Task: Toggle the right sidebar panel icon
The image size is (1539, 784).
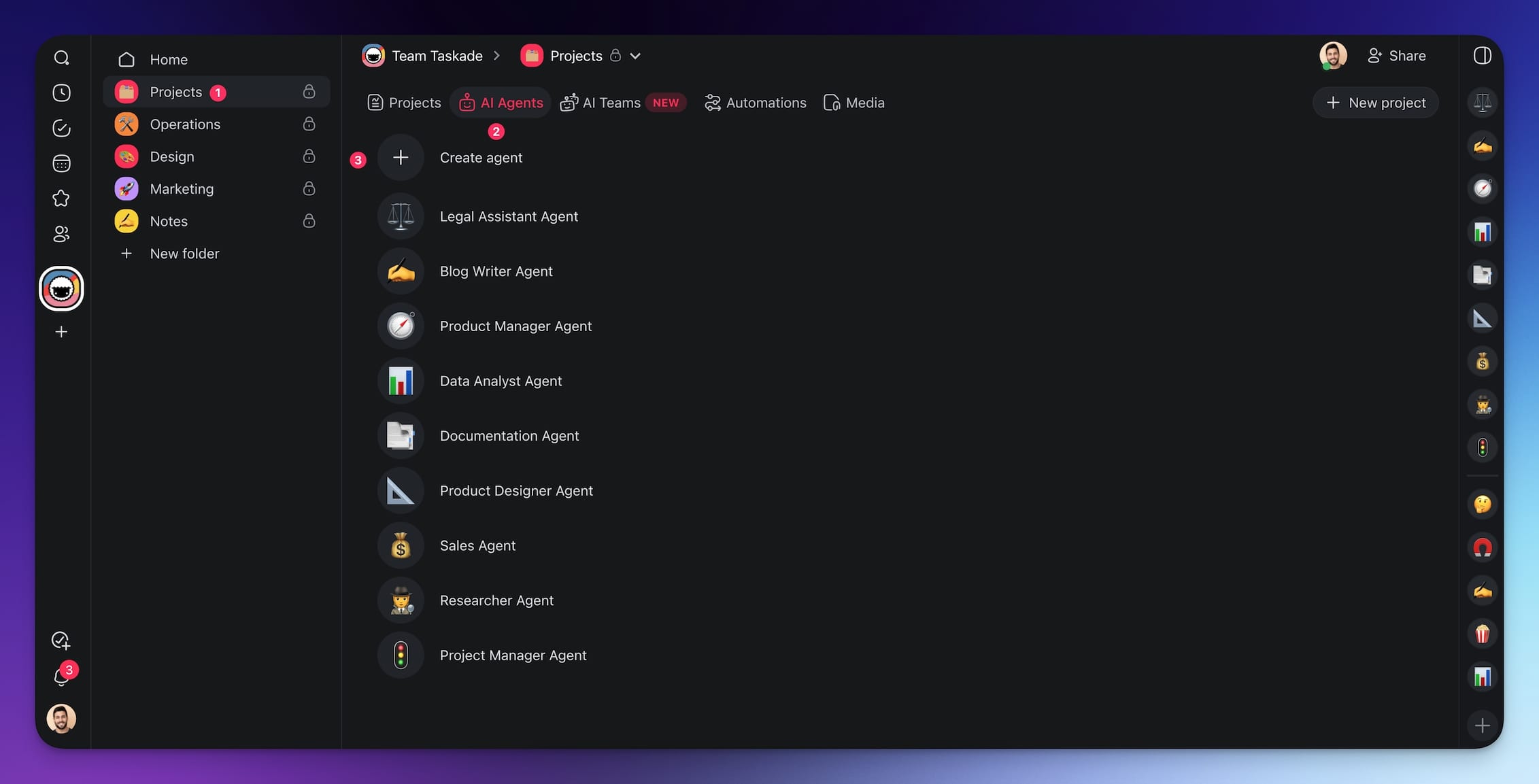Action: [x=1482, y=56]
